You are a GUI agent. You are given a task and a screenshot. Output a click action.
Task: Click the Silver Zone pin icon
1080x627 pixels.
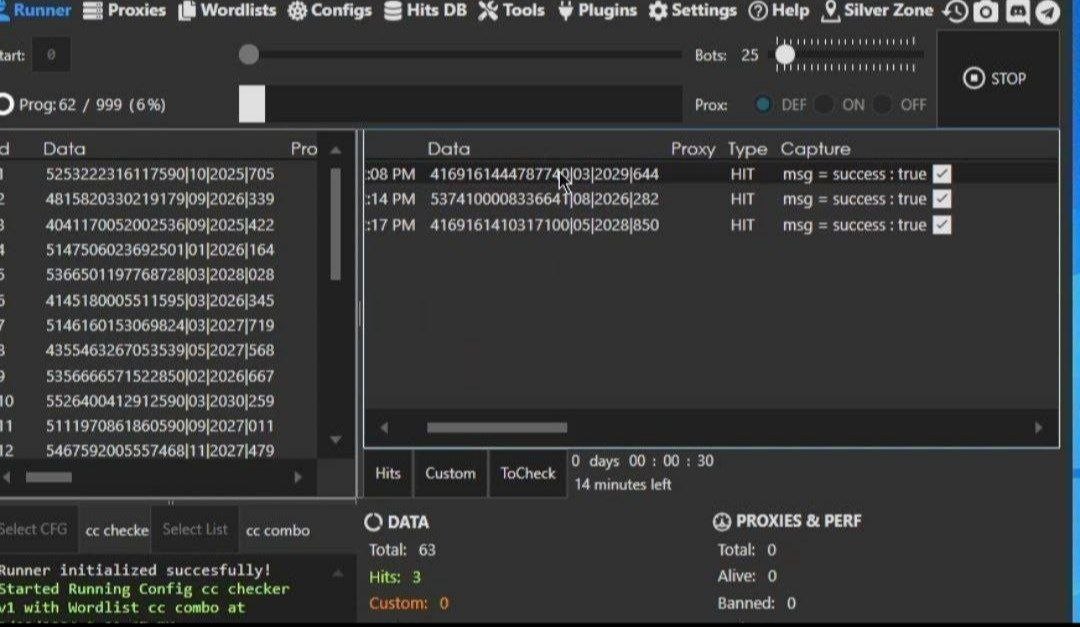pos(831,11)
